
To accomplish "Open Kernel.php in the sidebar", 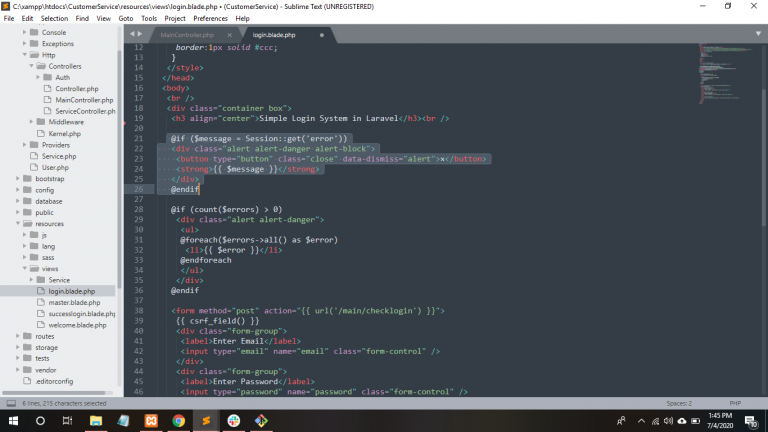I will point(64,134).
